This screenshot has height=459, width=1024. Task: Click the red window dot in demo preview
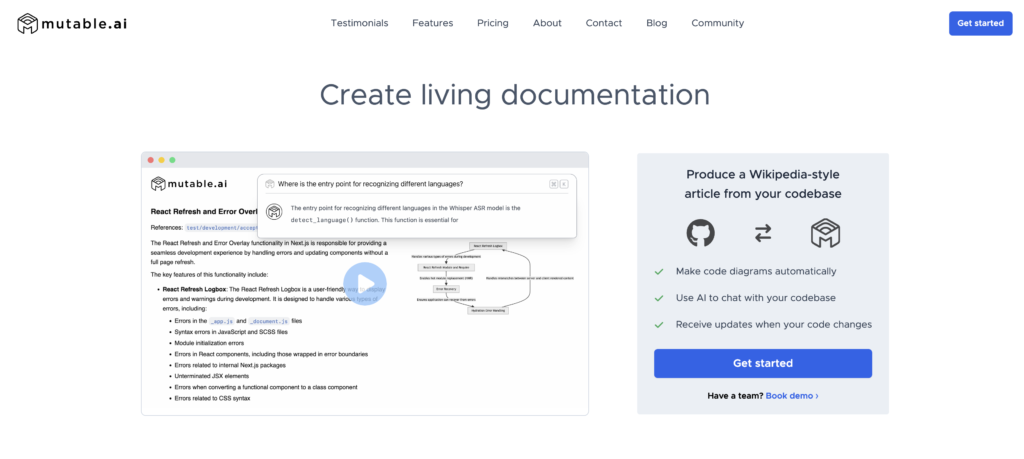pyautogui.click(x=151, y=160)
